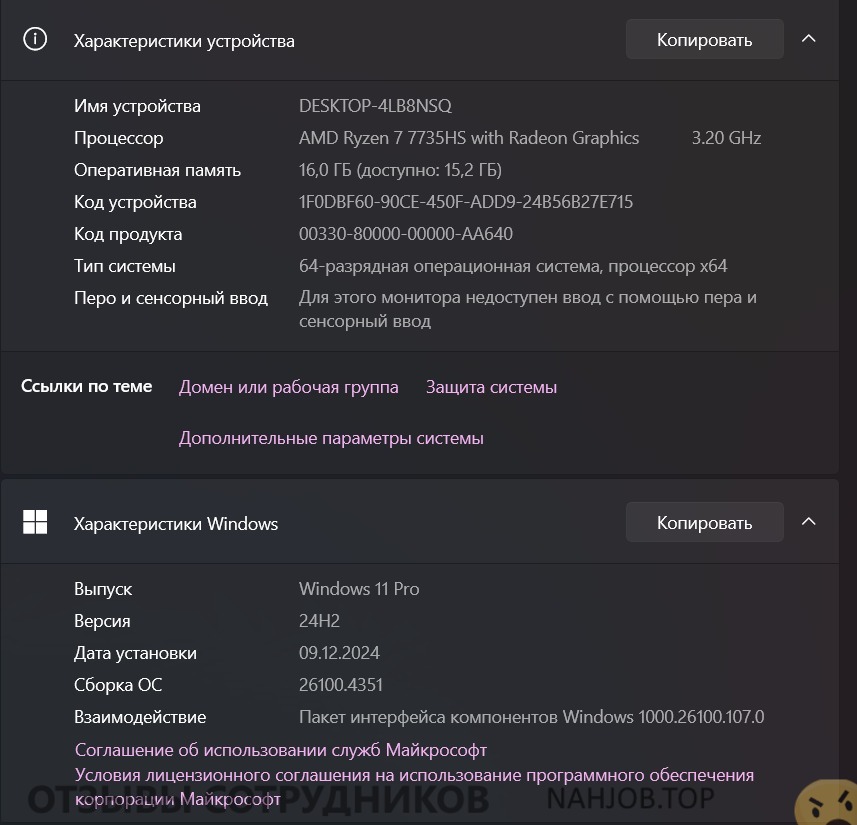Copy device specifications with Копировать button
Image resolution: width=857 pixels, height=825 pixels.
pos(705,39)
